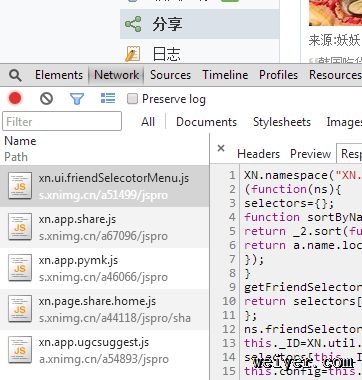Image resolution: width=362 pixels, height=380 pixels.
Task: Open the Resources tab
Action: (335, 75)
